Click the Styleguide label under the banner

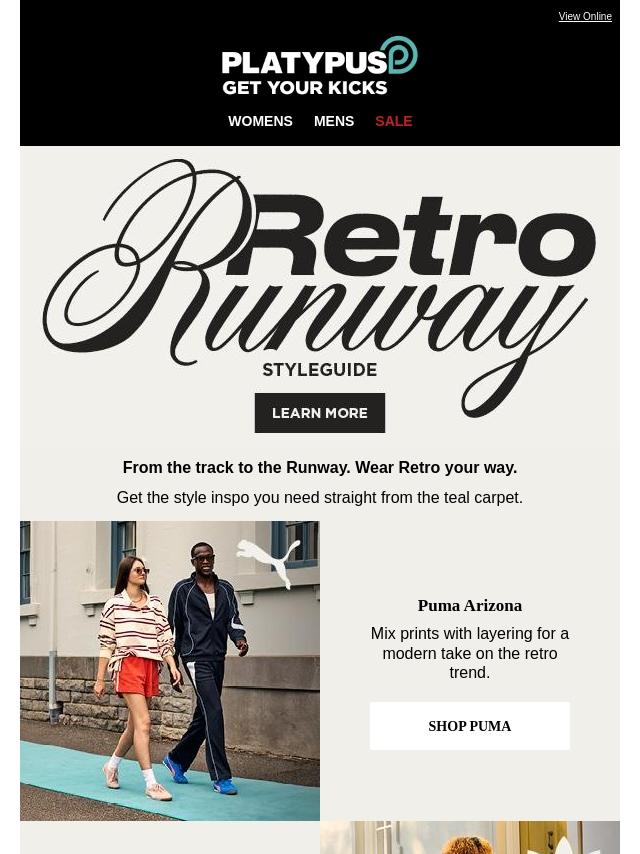pyautogui.click(x=320, y=370)
